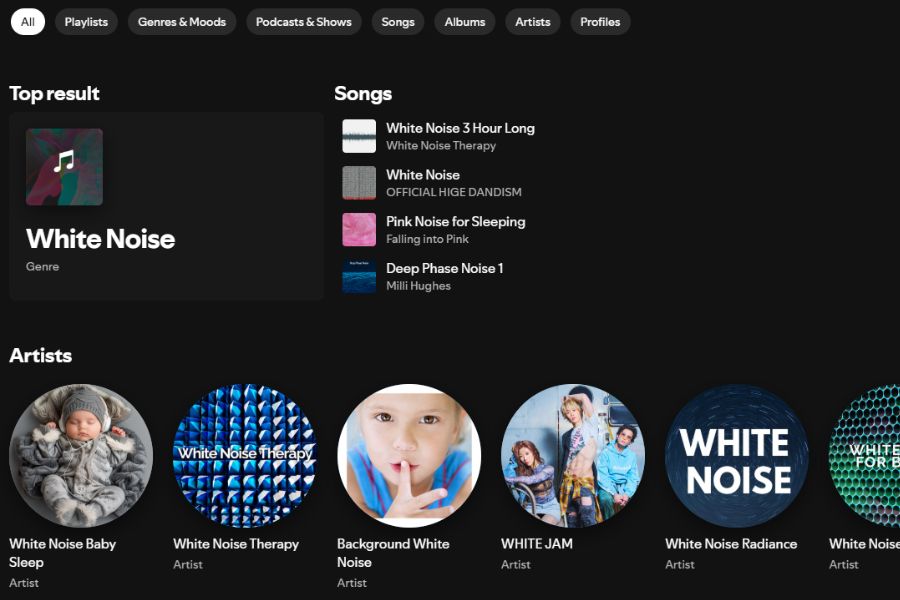Viewport: 900px width, 600px height.
Task: Open White Noise Therapy blue artist image
Action: (x=245, y=456)
